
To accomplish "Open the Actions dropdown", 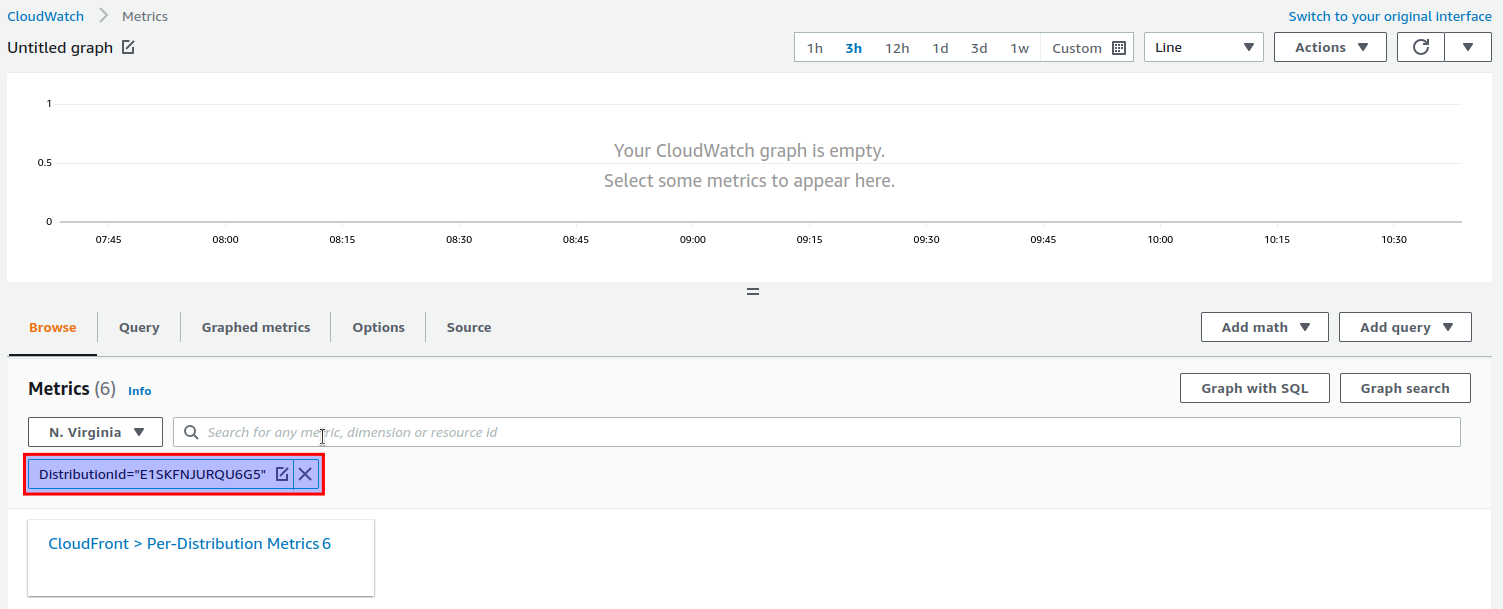I will [x=1330, y=46].
